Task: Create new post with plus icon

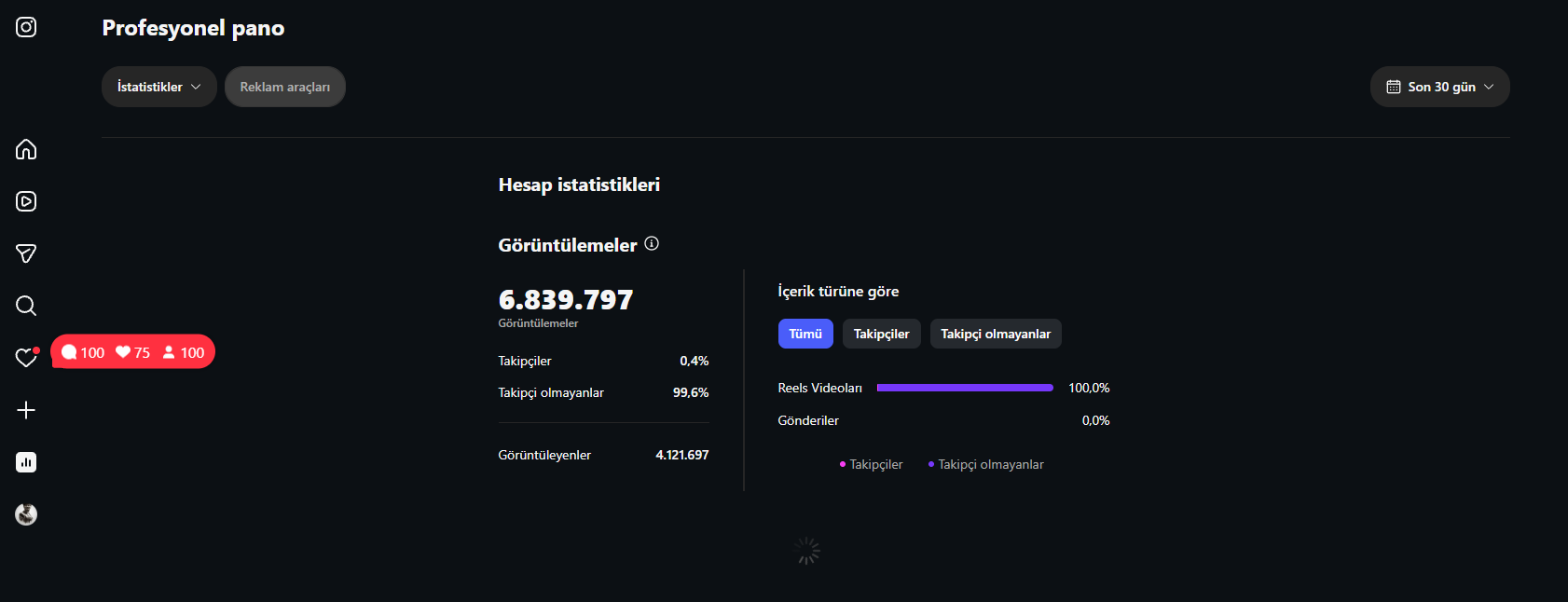Action: pyautogui.click(x=26, y=410)
